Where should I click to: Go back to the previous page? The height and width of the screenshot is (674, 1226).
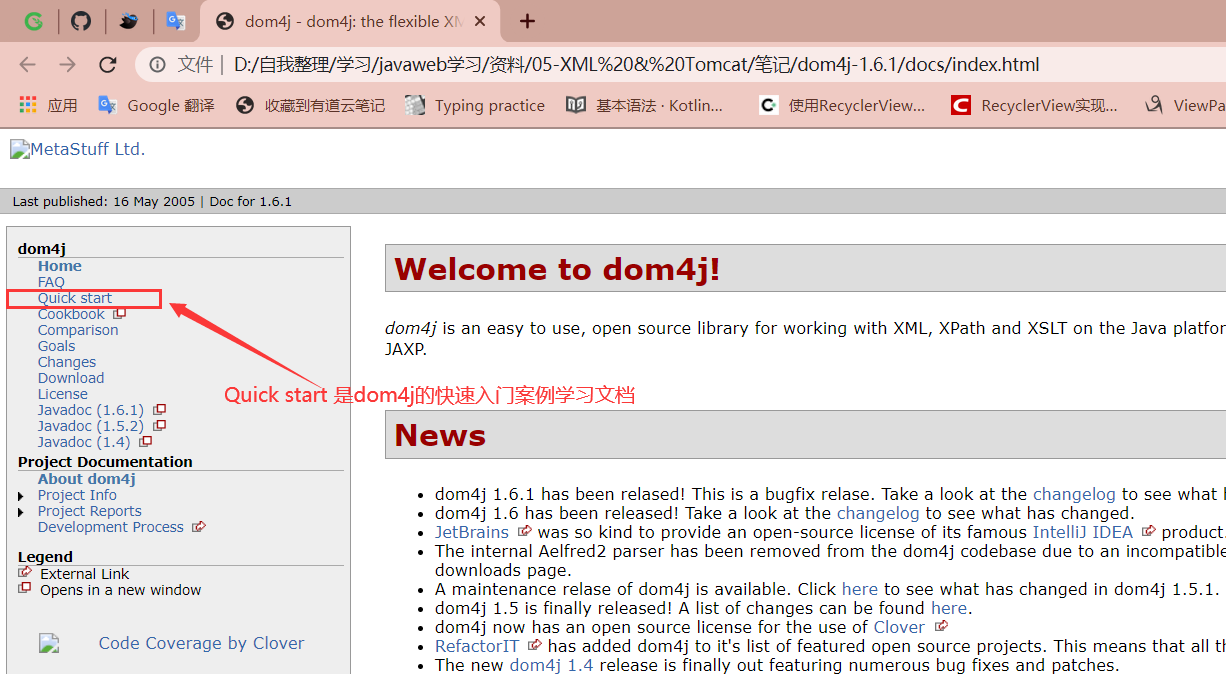tap(27, 65)
